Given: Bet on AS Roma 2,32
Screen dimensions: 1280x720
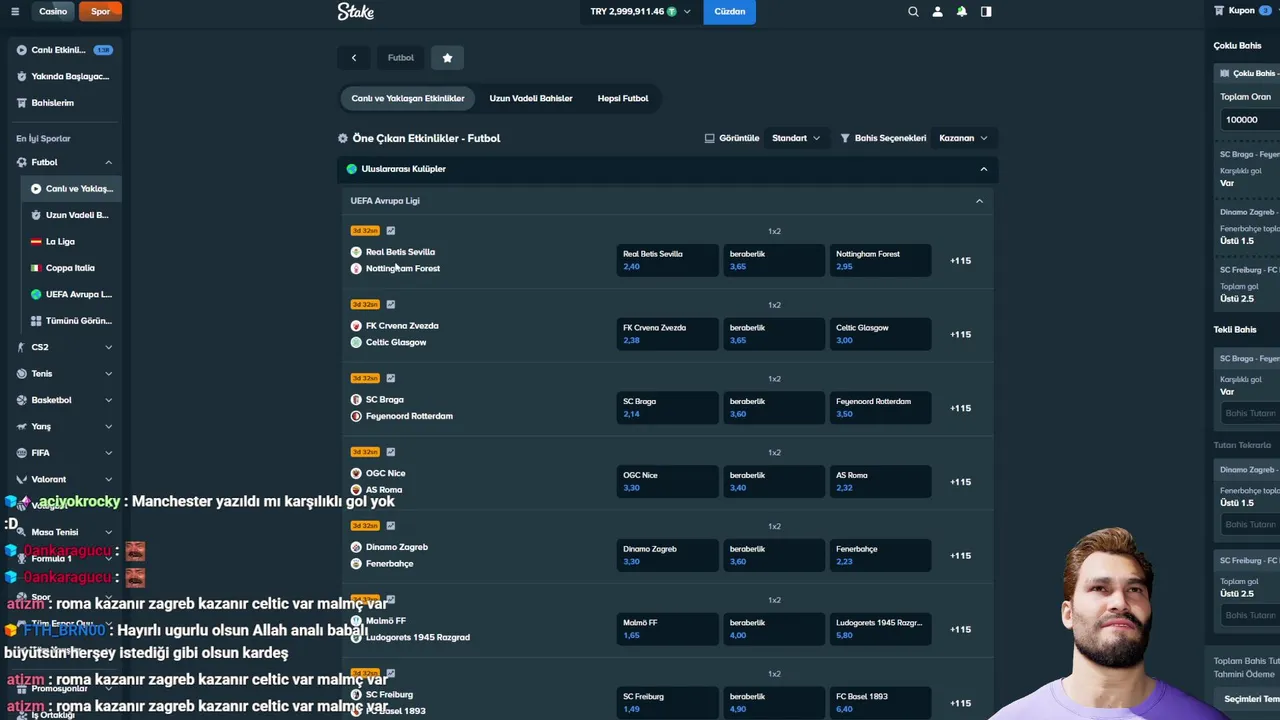Looking at the screenshot, I should (880, 482).
